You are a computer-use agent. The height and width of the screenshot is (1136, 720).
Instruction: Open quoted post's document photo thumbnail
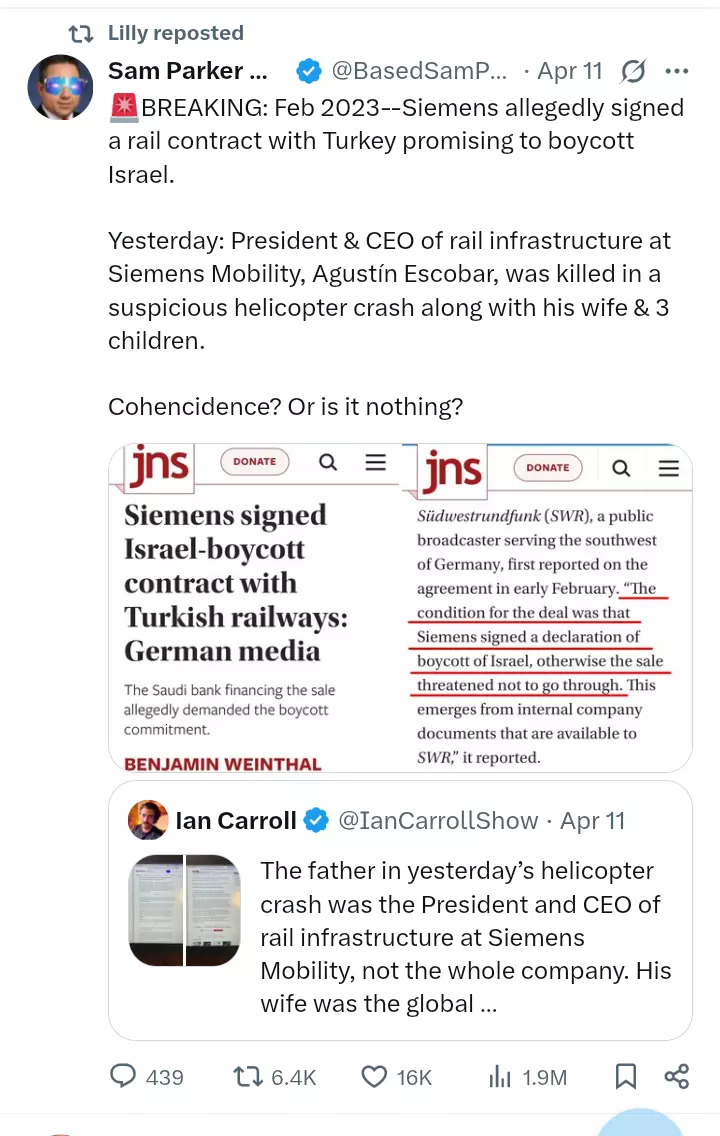click(x=185, y=910)
